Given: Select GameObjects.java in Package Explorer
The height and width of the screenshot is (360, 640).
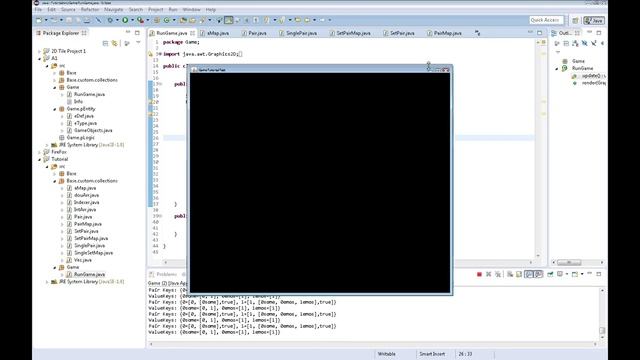Looking at the screenshot, I should click(x=93, y=130).
